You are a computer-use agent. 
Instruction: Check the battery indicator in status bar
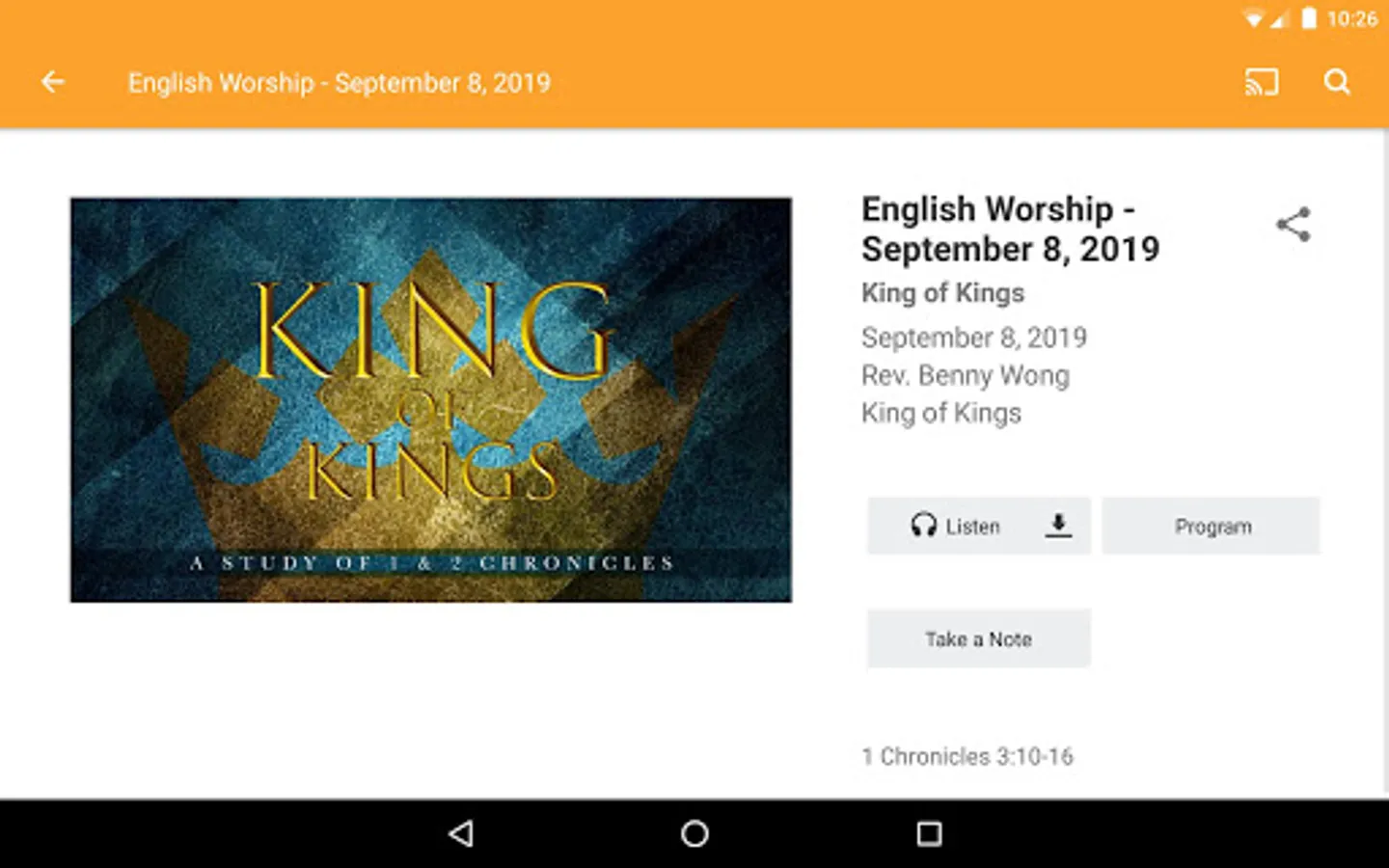pos(1309,18)
